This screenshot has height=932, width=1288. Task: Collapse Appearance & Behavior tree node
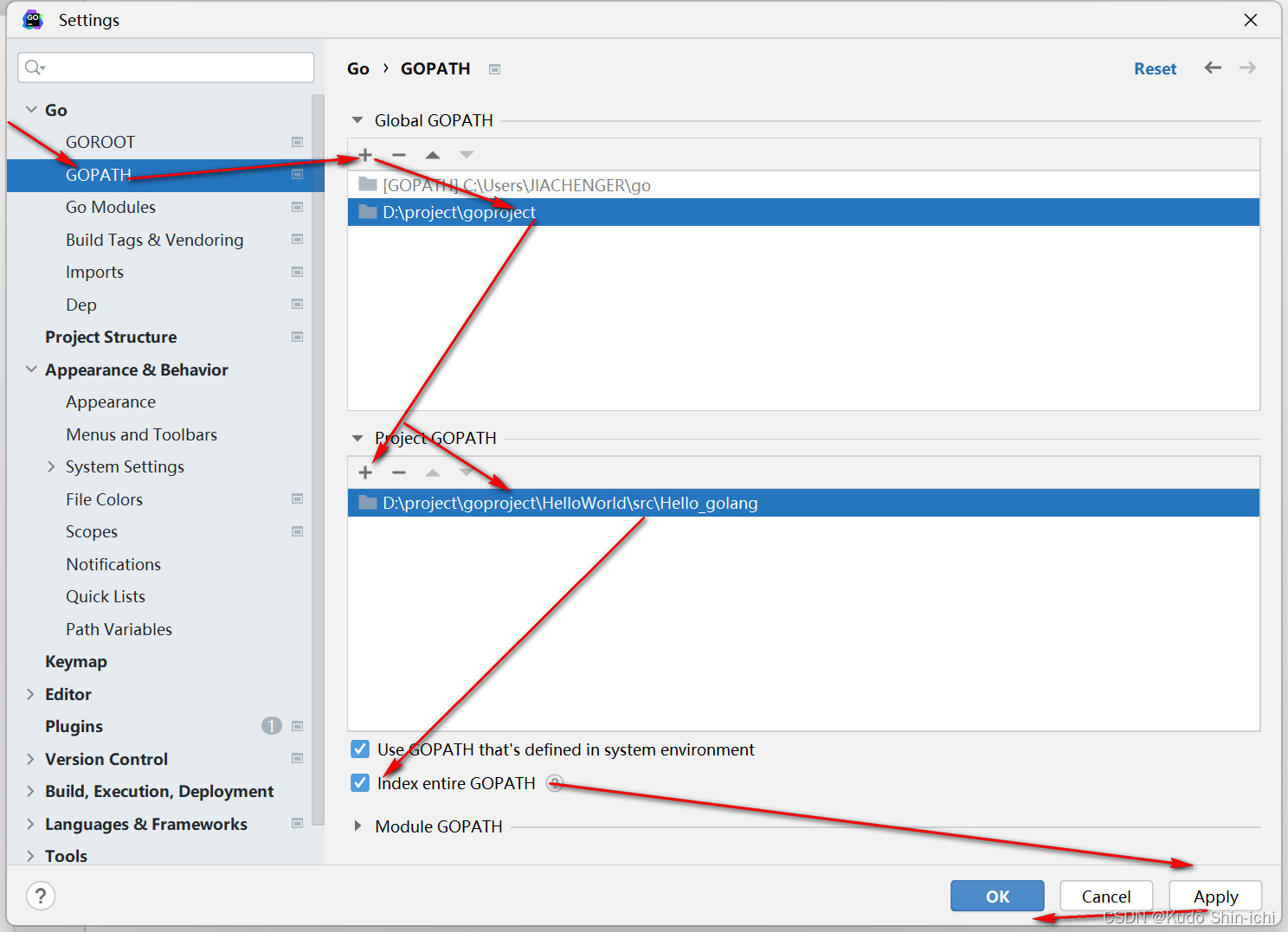point(31,370)
